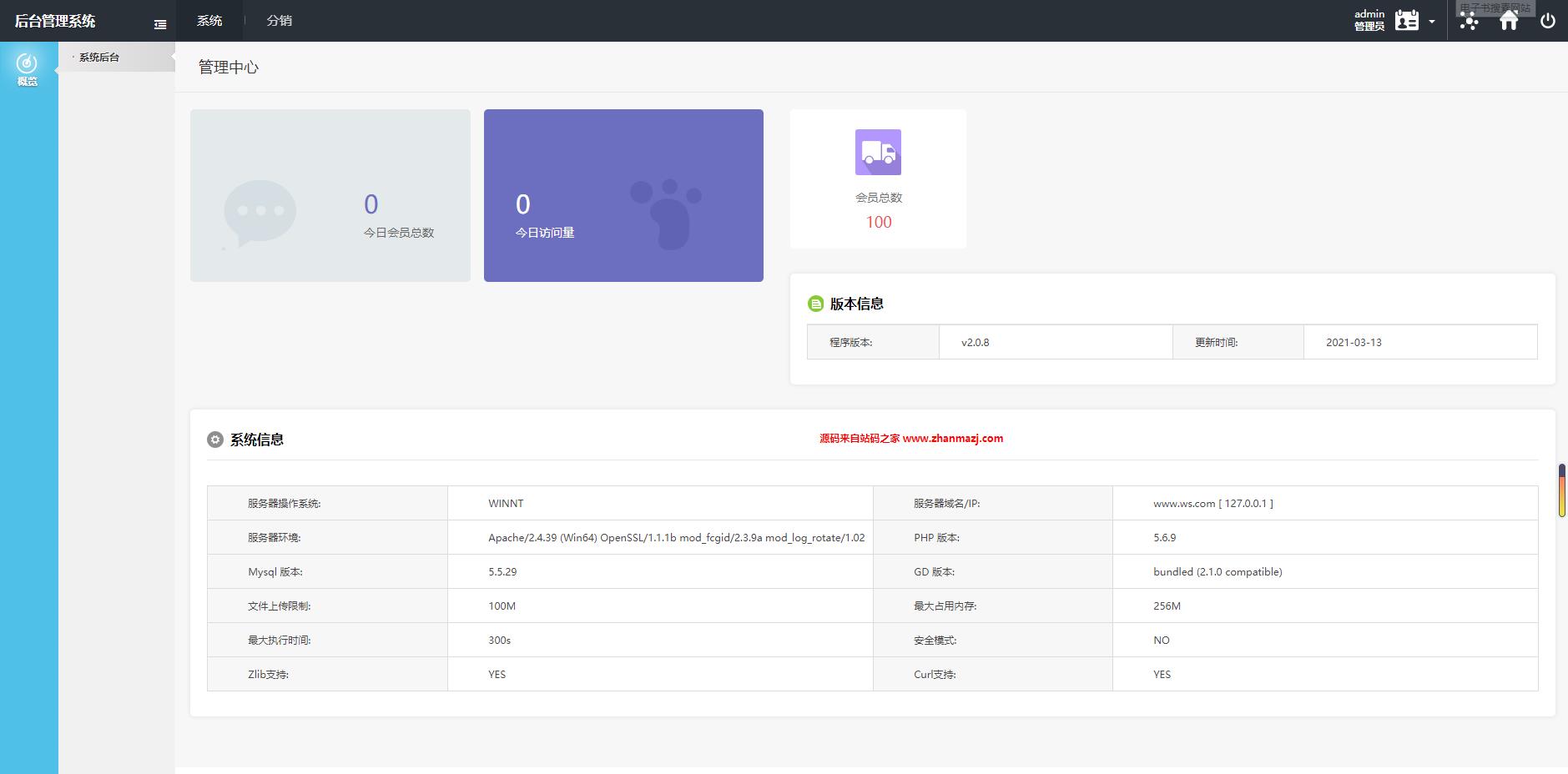Click the 服务器操作系统 label

point(284,504)
